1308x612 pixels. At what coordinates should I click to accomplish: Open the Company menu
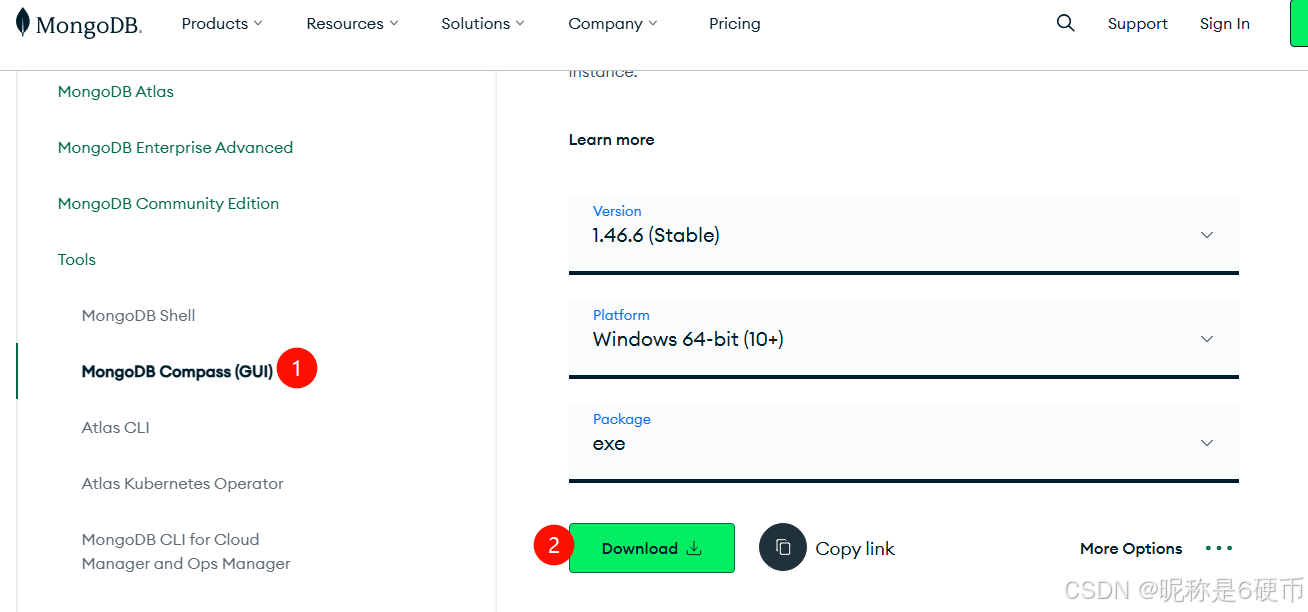[613, 23]
